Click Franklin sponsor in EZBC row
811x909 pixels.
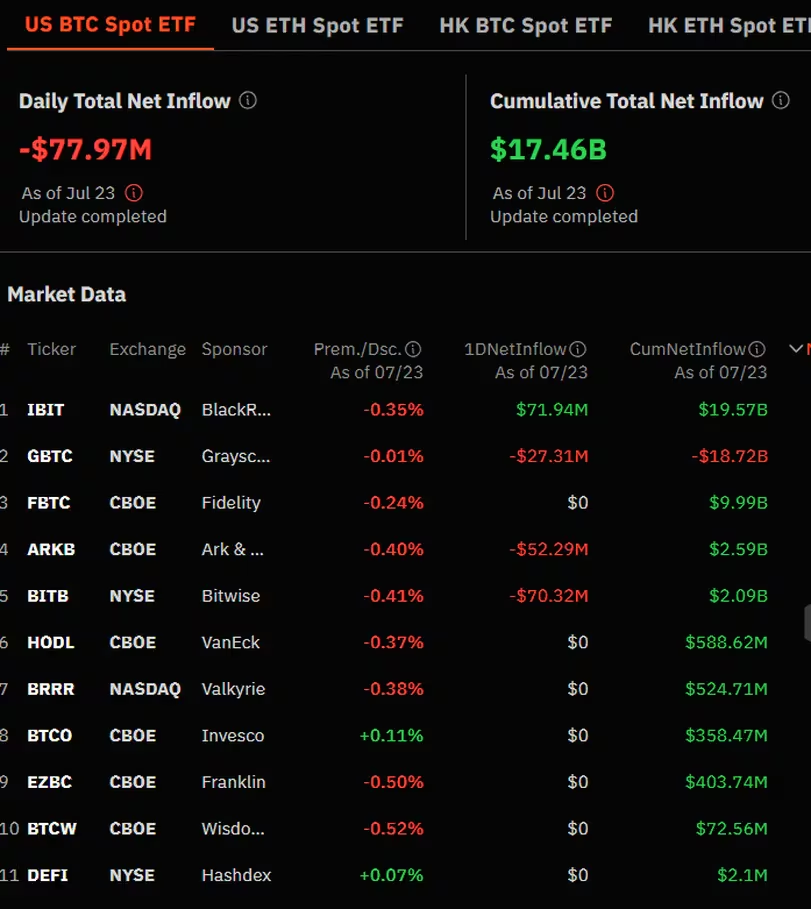(234, 782)
